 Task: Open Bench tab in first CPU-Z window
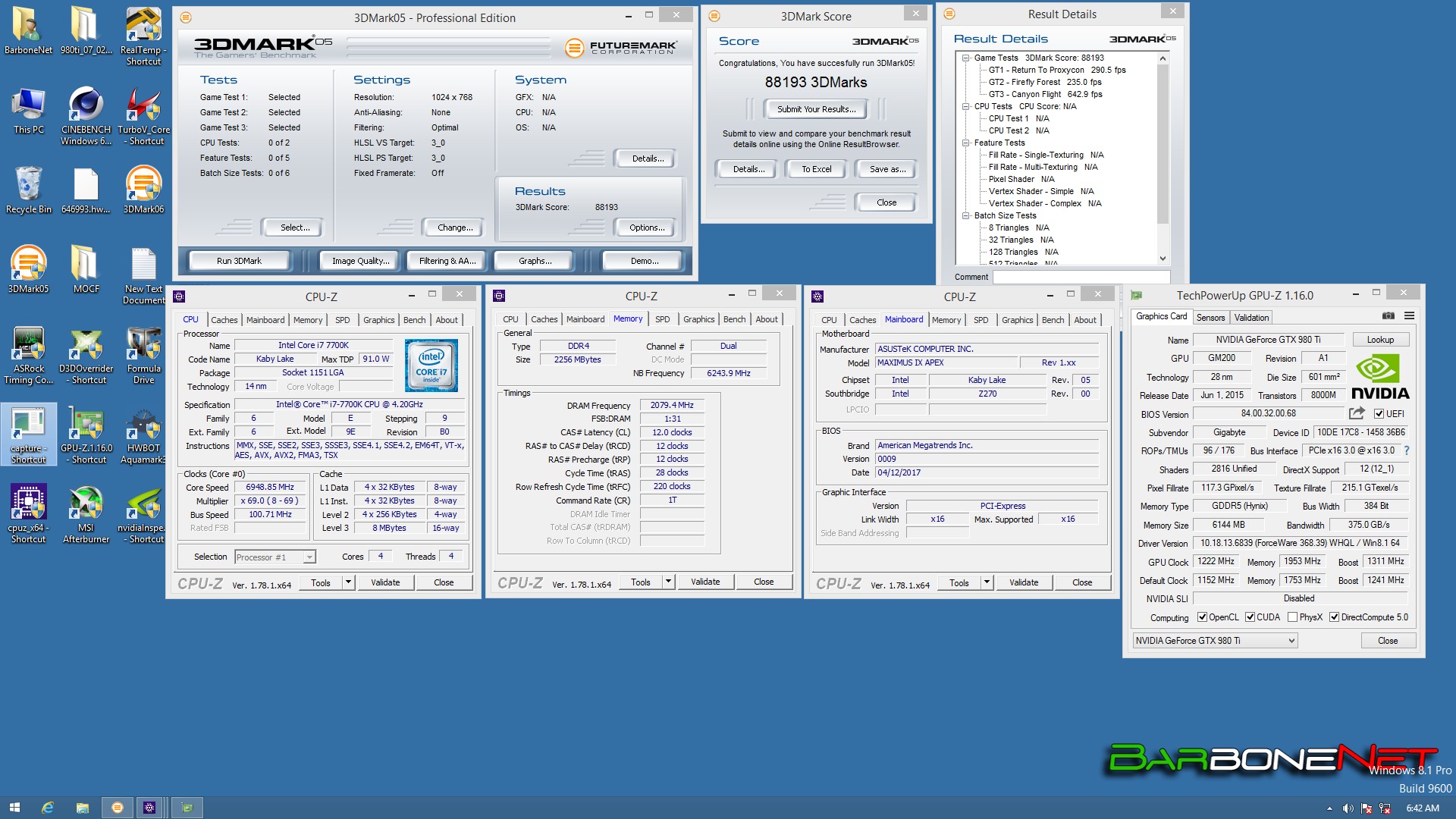pos(414,320)
